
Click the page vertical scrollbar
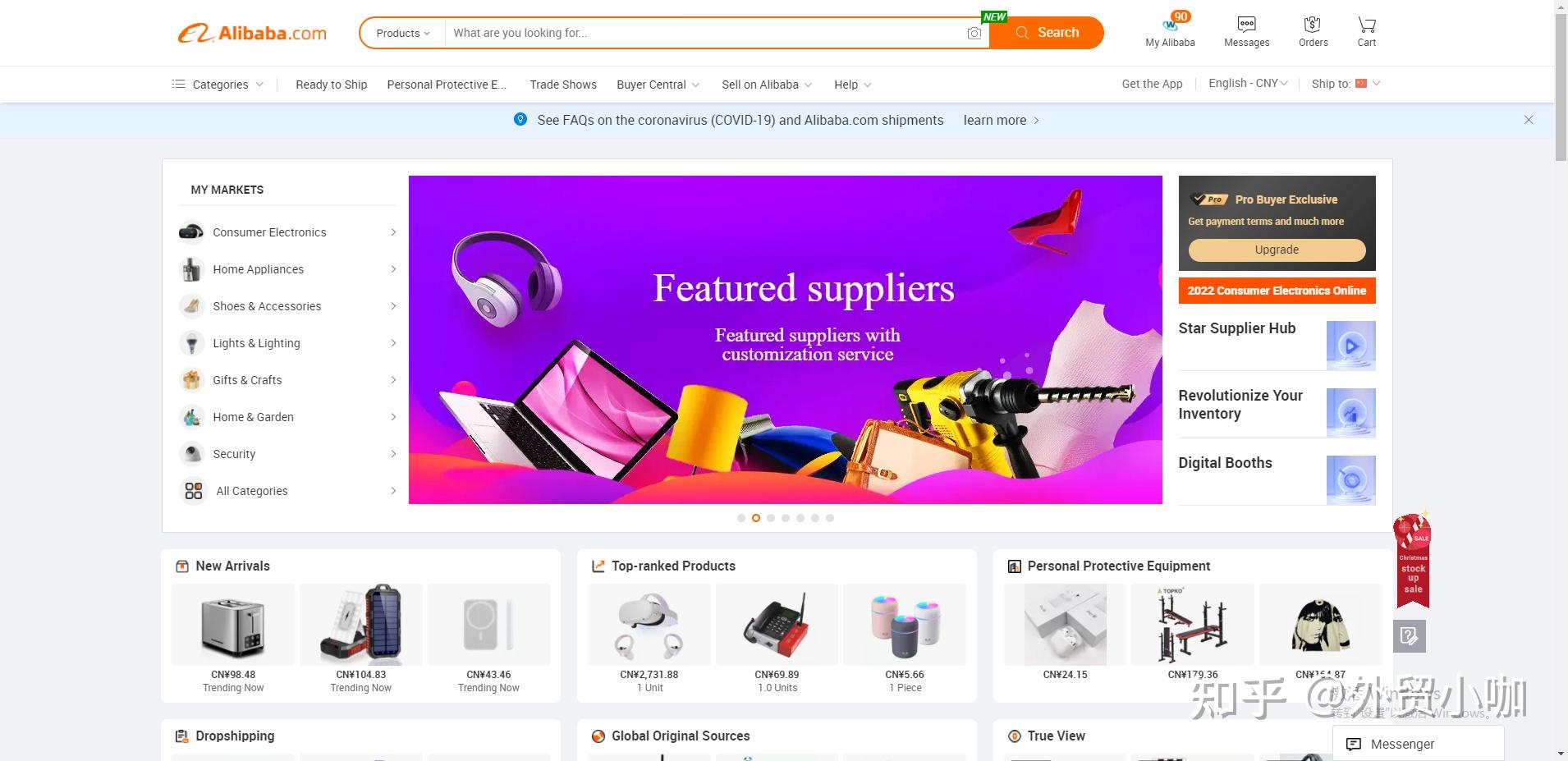1561,87
